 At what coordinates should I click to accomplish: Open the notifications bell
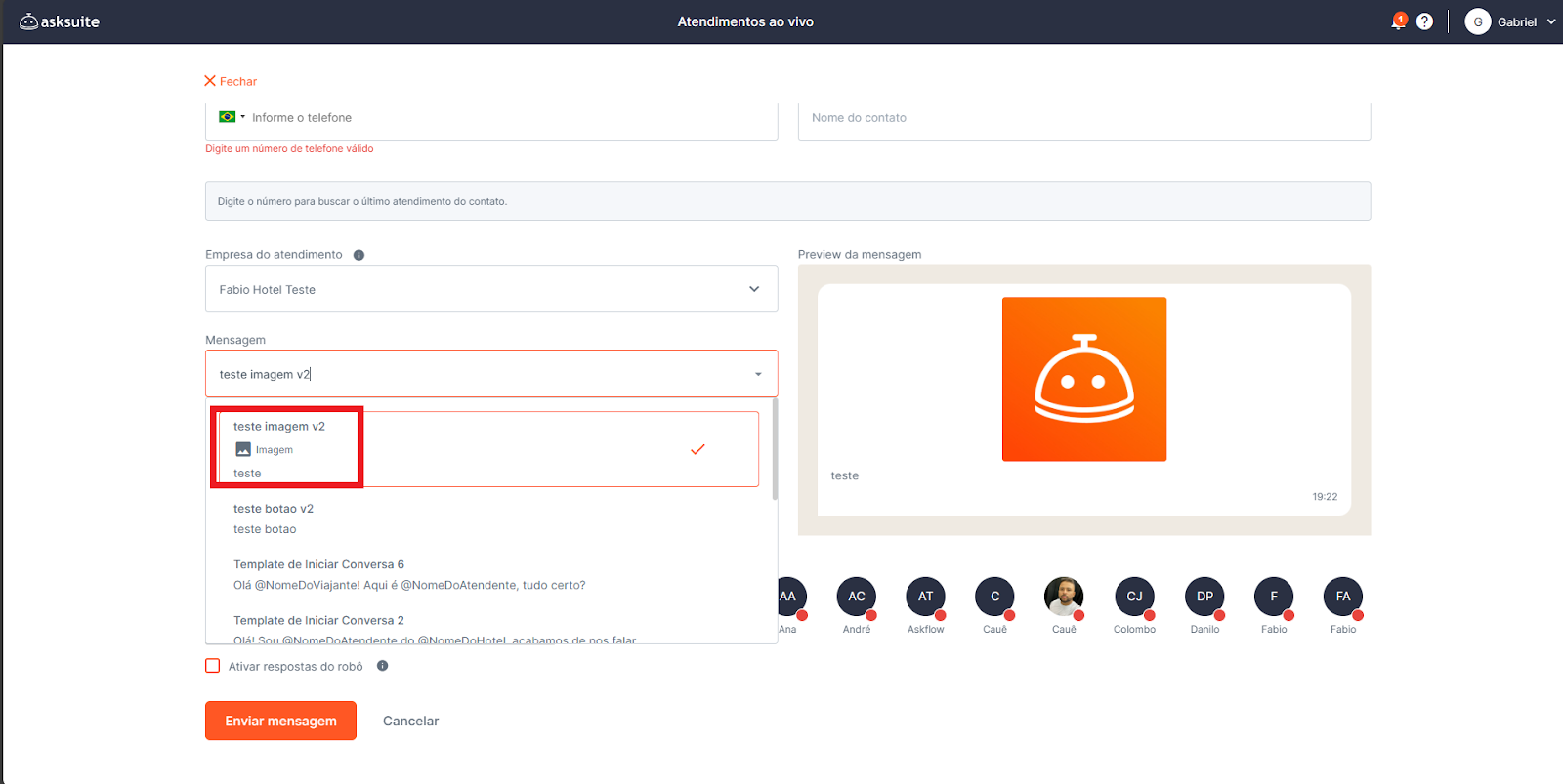click(x=1398, y=21)
